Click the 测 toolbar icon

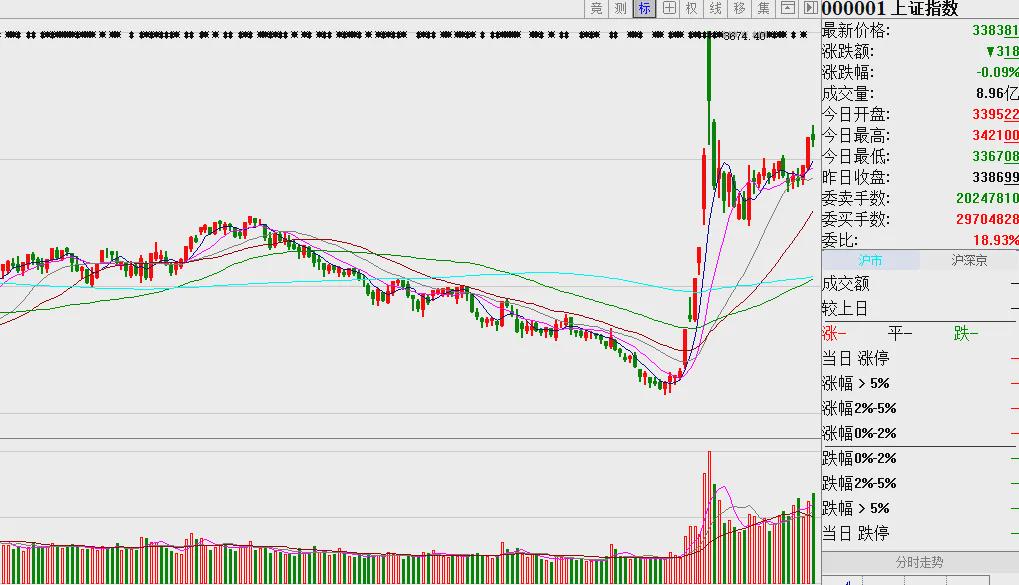[x=620, y=8]
